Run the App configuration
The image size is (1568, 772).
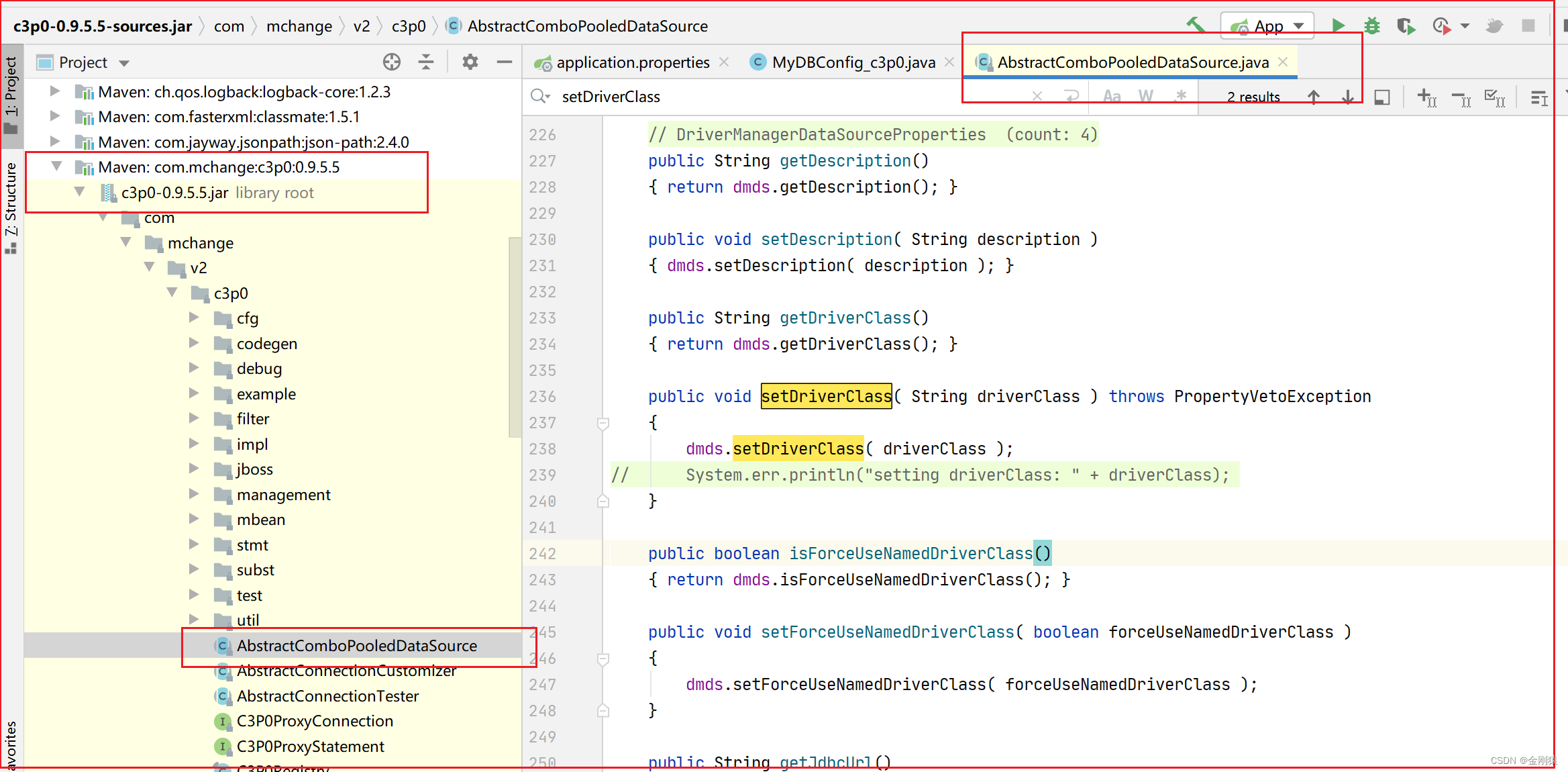point(1338,26)
